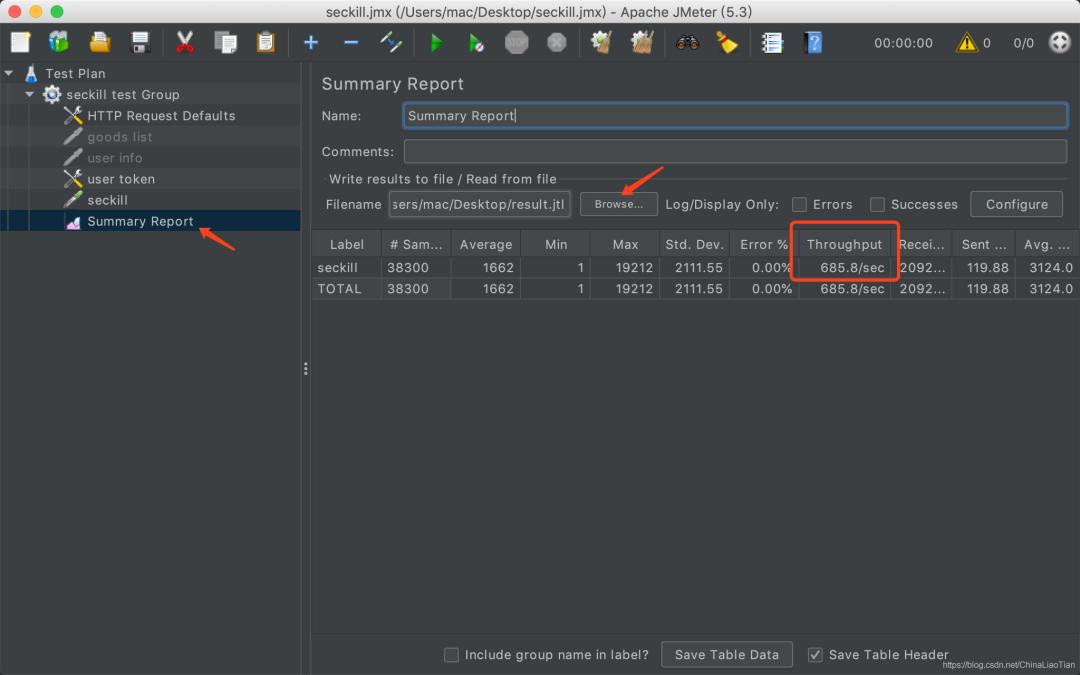The height and width of the screenshot is (675, 1080).
Task: Click the Stop test icon
Action: pos(517,43)
